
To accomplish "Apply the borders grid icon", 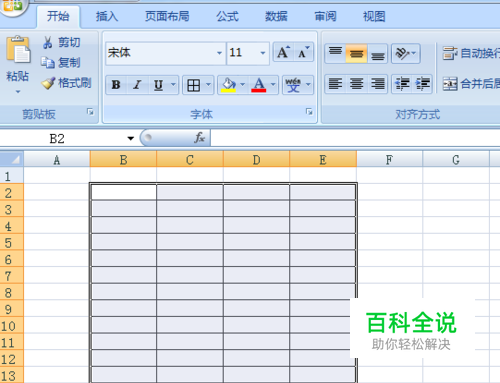I will [x=194, y=85].
